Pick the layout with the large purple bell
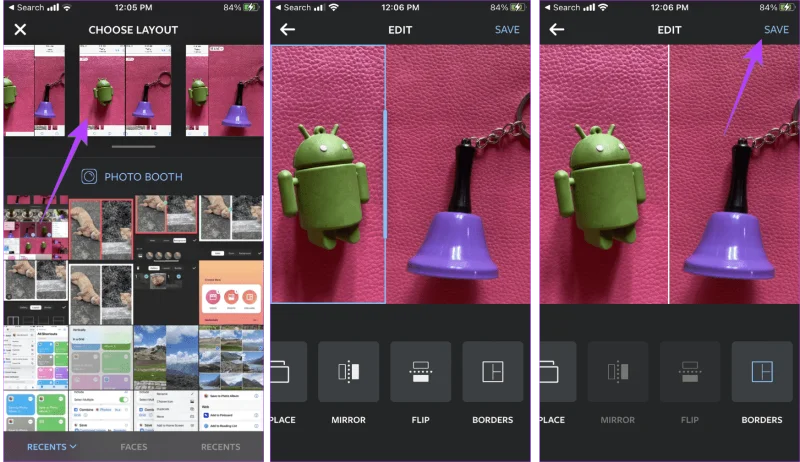Viewport: 800px width, 462px height. point(224,91)
